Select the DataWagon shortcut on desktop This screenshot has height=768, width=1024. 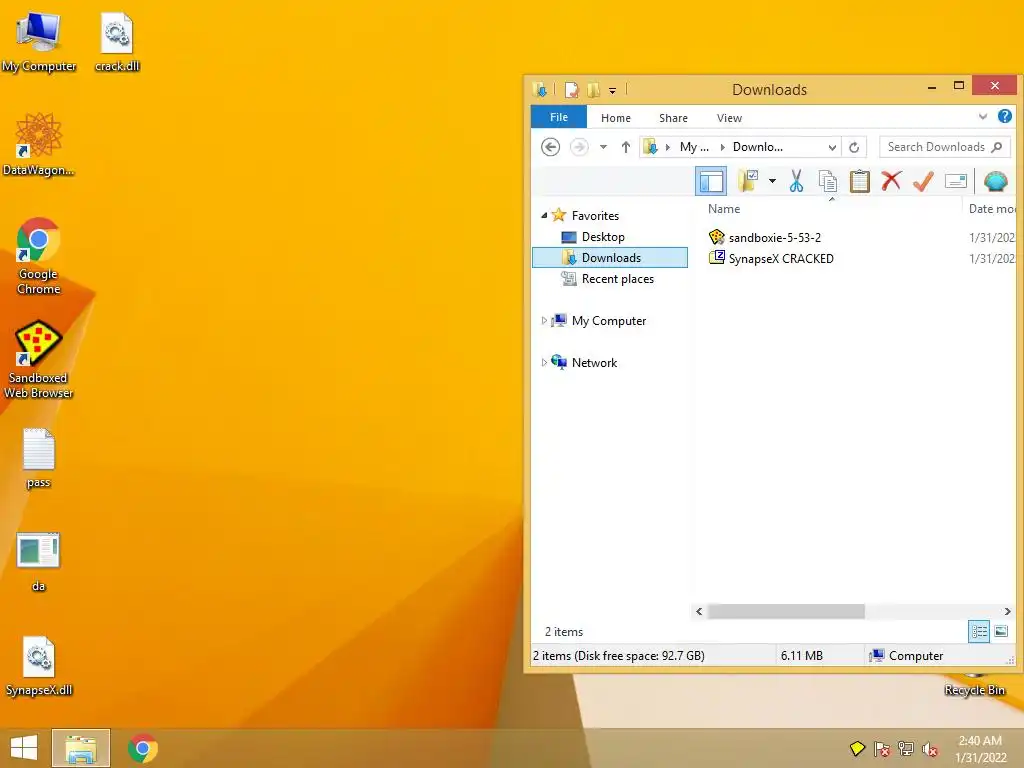click(39, 145)
